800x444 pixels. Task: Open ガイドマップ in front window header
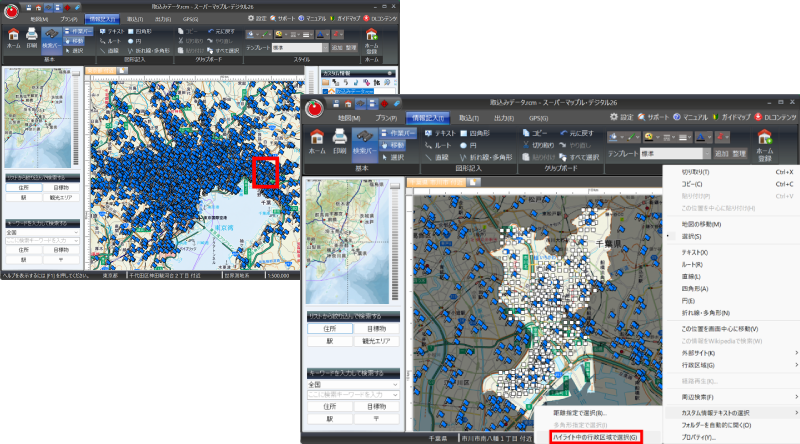click(731, 117)
